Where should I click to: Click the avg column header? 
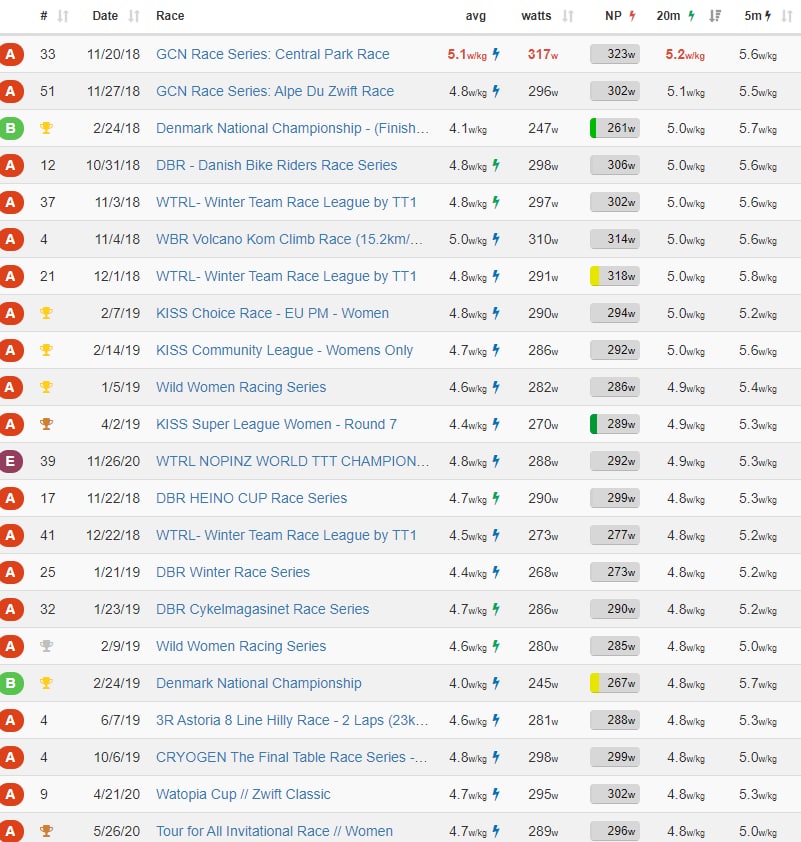coord(476,16)
